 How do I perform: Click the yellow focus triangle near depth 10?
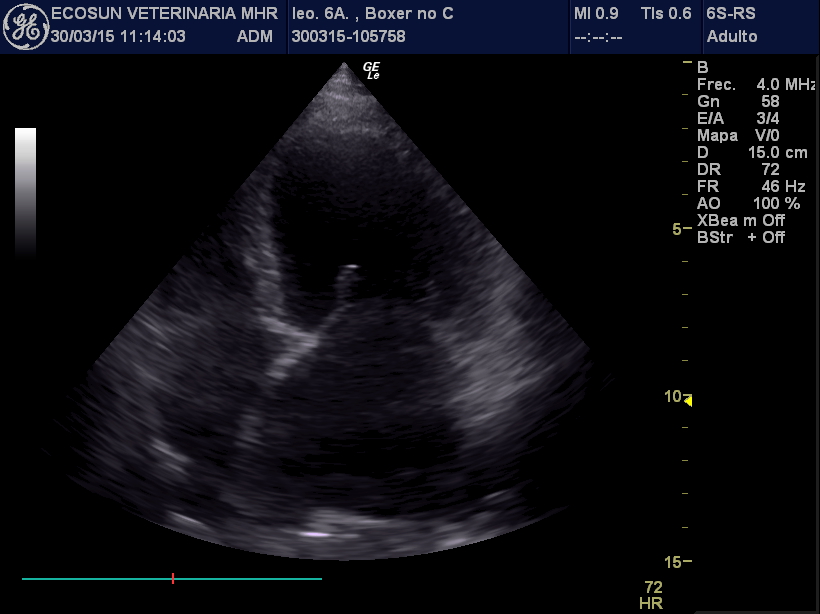coord(687,401)
